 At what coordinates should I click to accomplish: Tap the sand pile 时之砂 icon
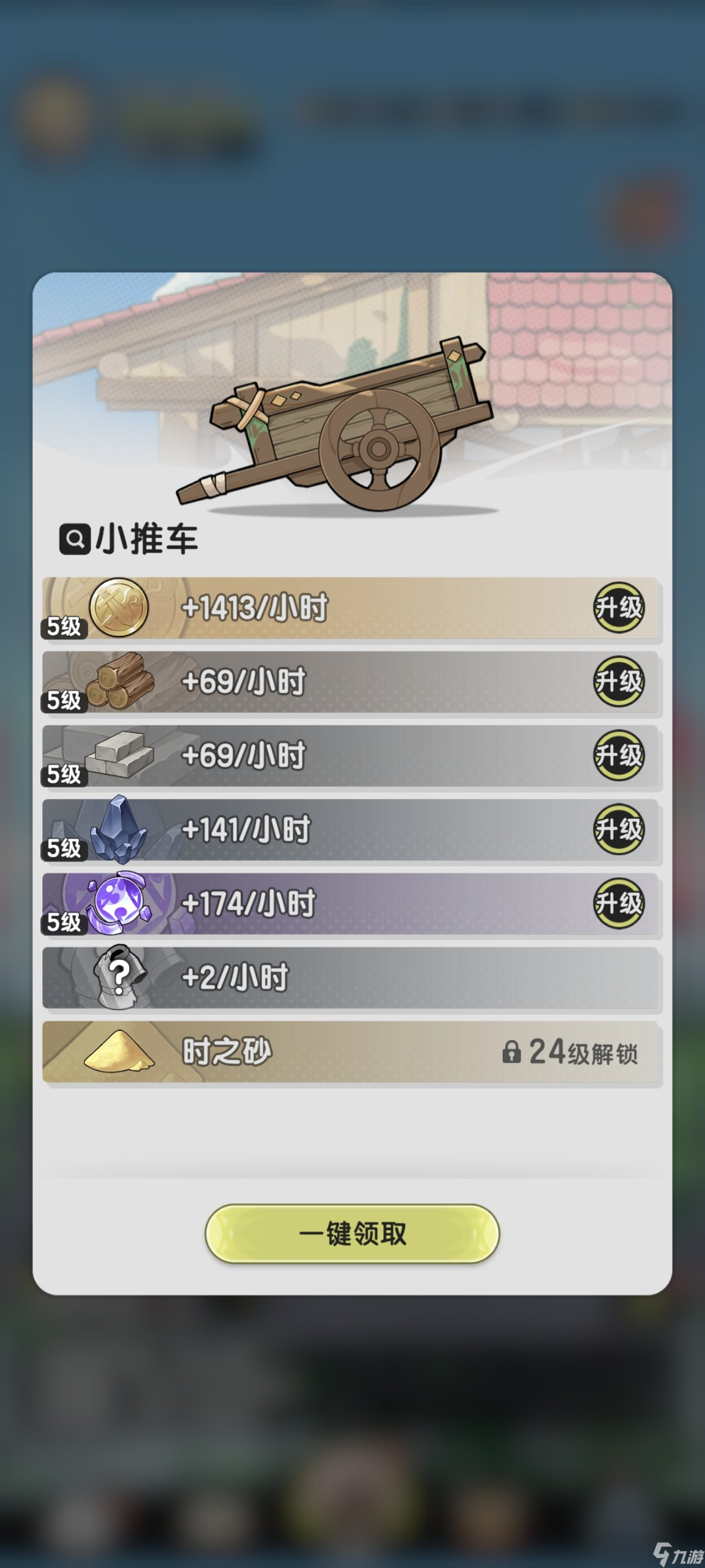coord(119,1051)
